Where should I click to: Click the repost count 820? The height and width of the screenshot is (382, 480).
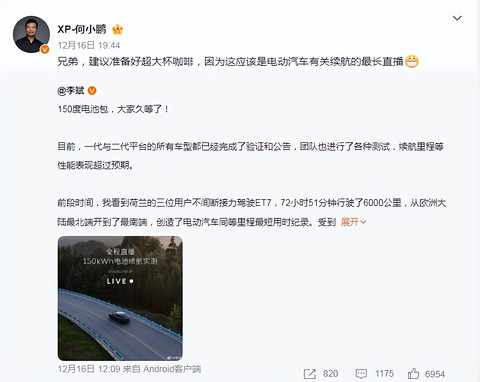tap(330, 374)
